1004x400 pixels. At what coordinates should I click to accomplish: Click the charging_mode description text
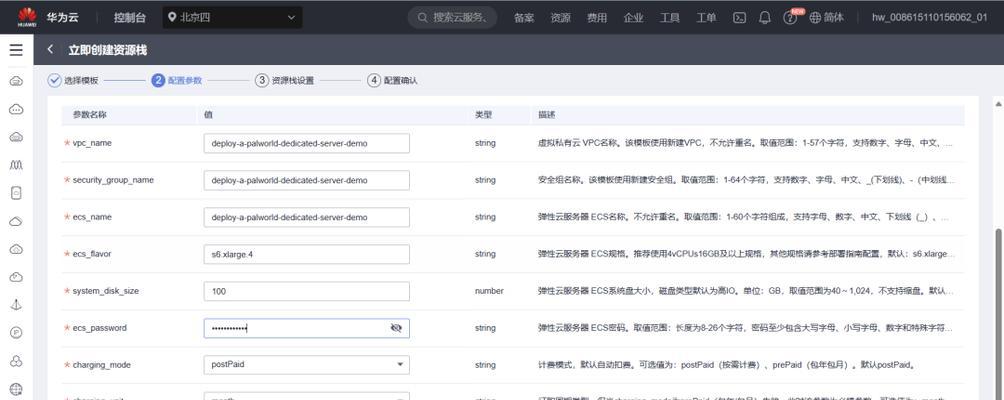(x=725, y=365)
